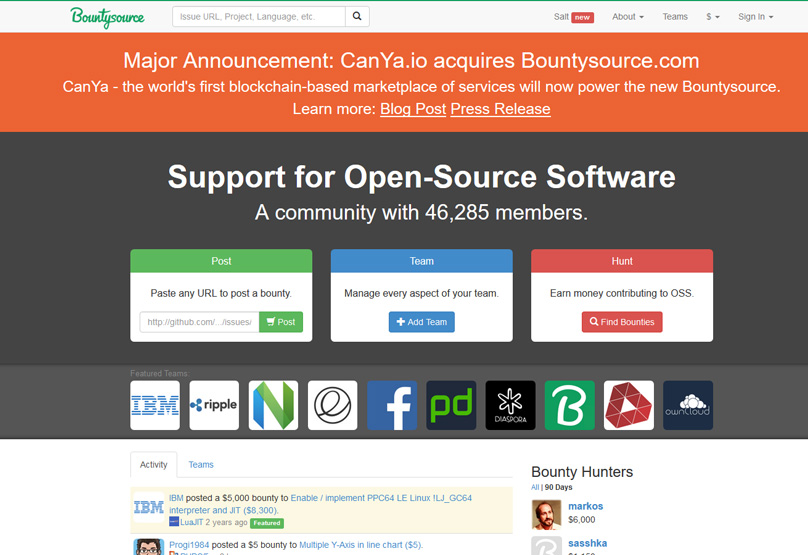Open Progi1984 user link

[189, 545]
